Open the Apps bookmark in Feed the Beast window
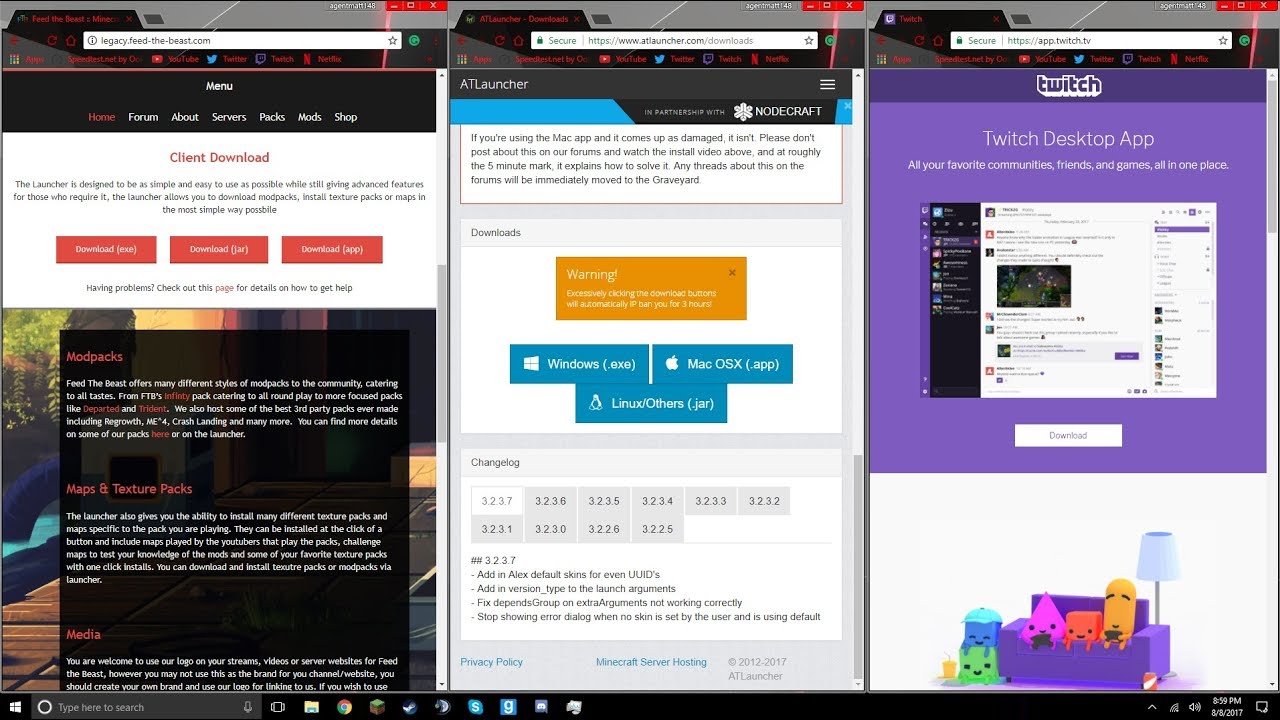 tap(27, 59)
